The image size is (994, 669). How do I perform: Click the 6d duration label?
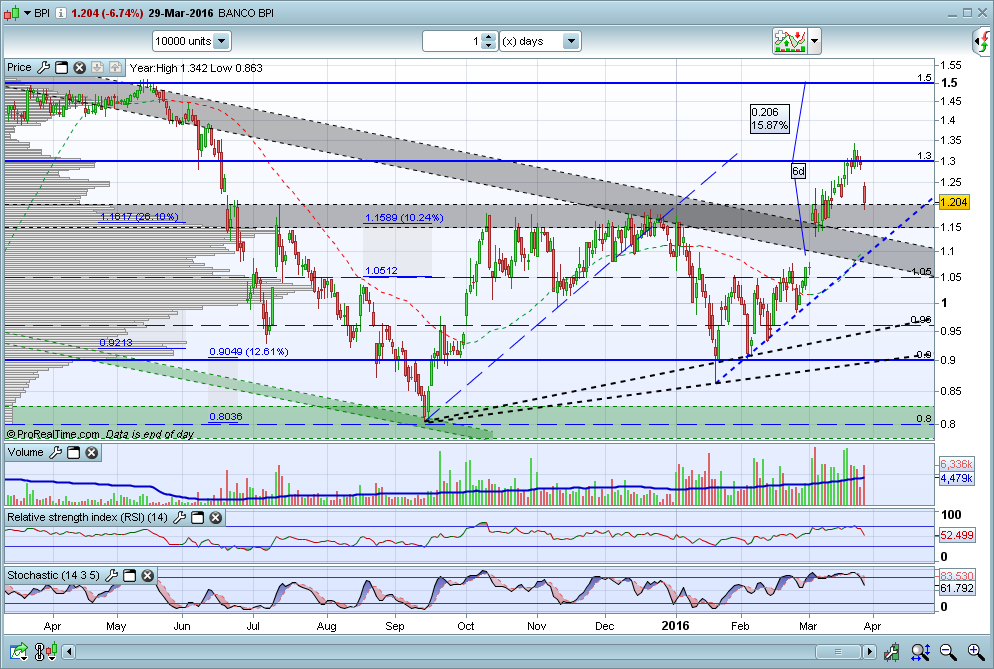pos(799,171)
